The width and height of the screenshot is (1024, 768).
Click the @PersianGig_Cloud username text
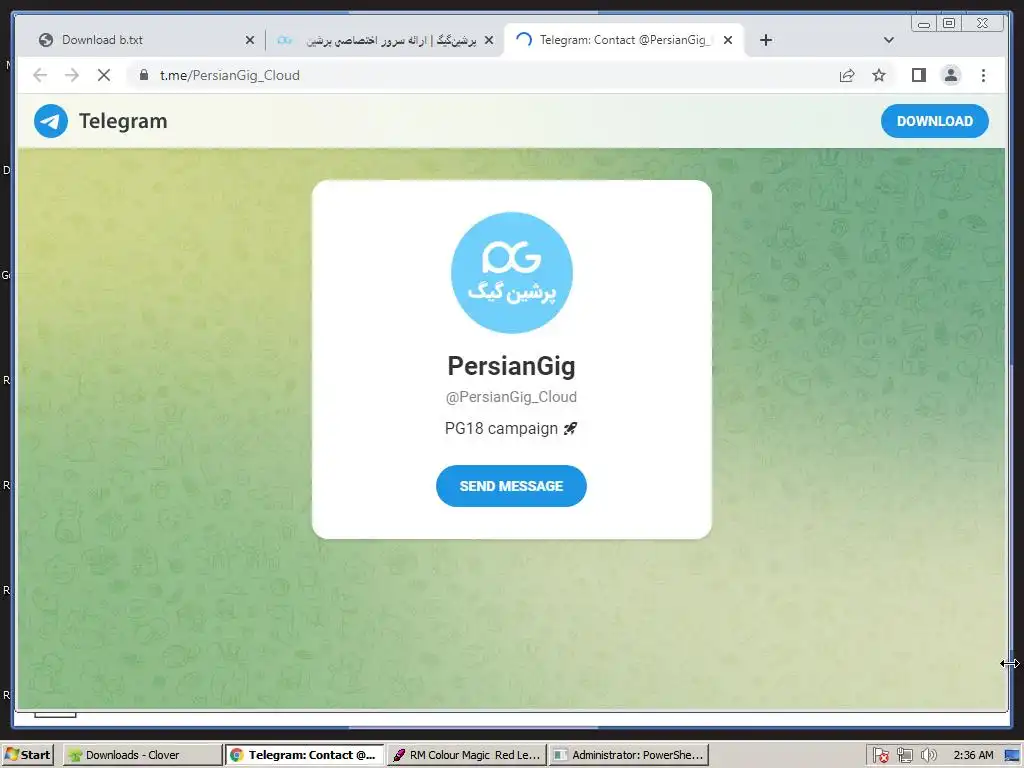click(x=511, y=397)
